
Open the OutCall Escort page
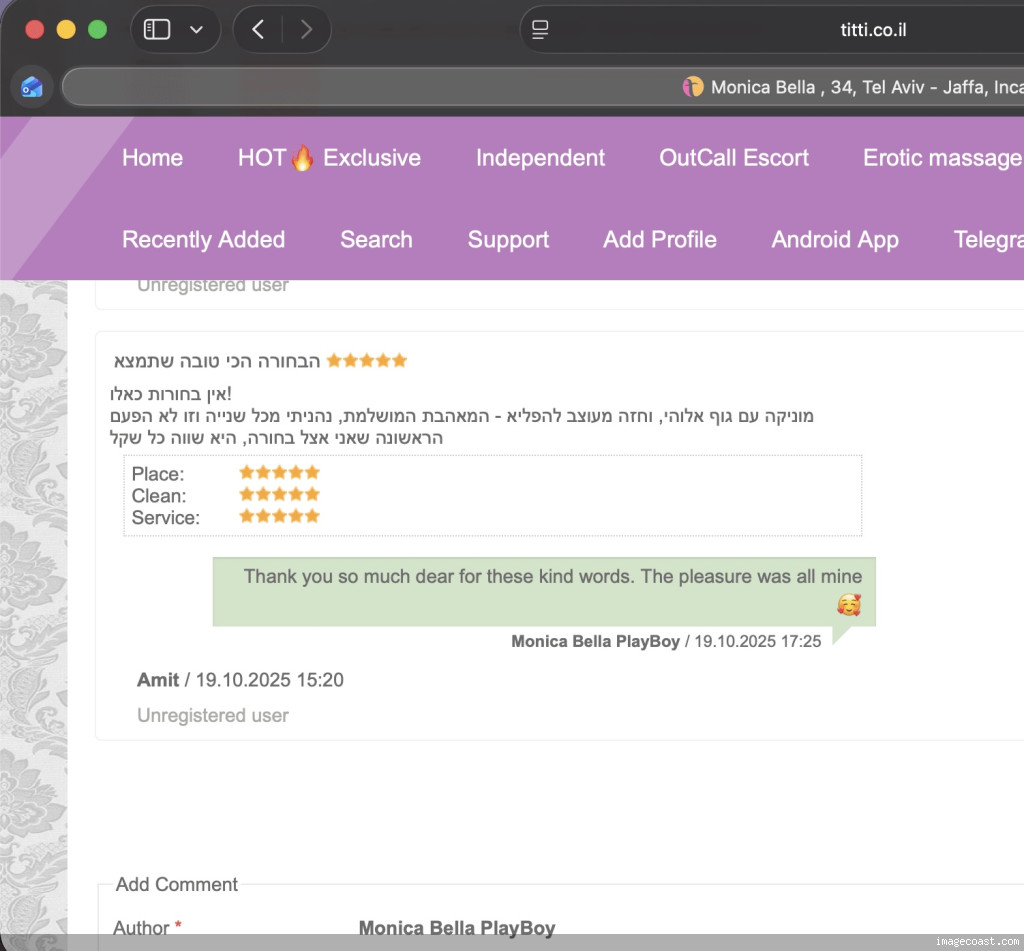point(734,158)
